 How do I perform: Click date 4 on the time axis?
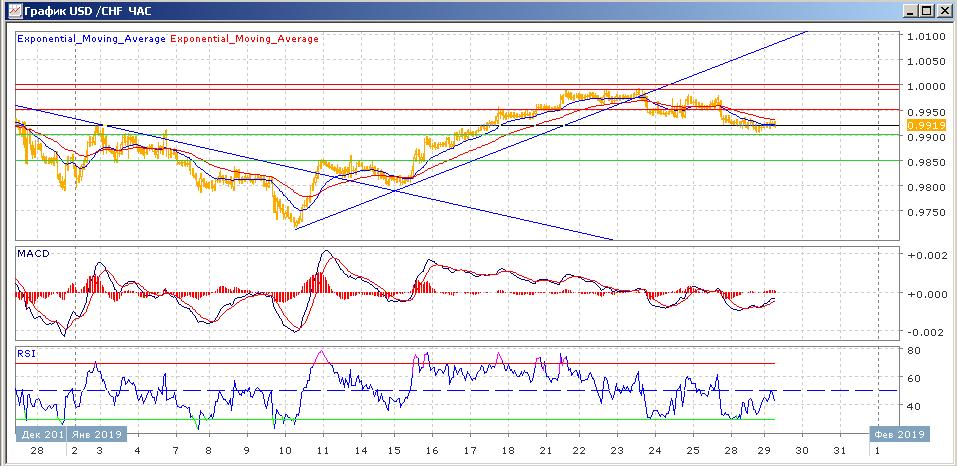pyautogui.click(x=137, y=450)
